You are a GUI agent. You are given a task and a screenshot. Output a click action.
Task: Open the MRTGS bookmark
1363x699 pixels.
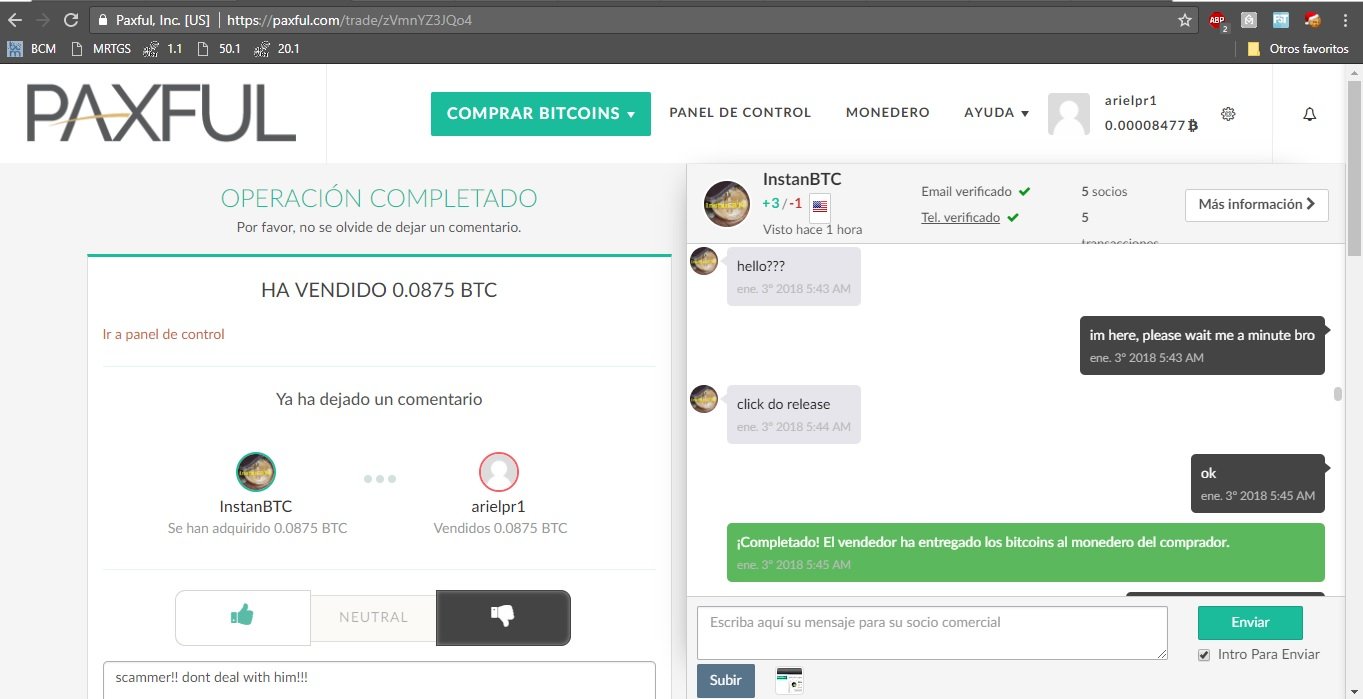pos(102,48)
